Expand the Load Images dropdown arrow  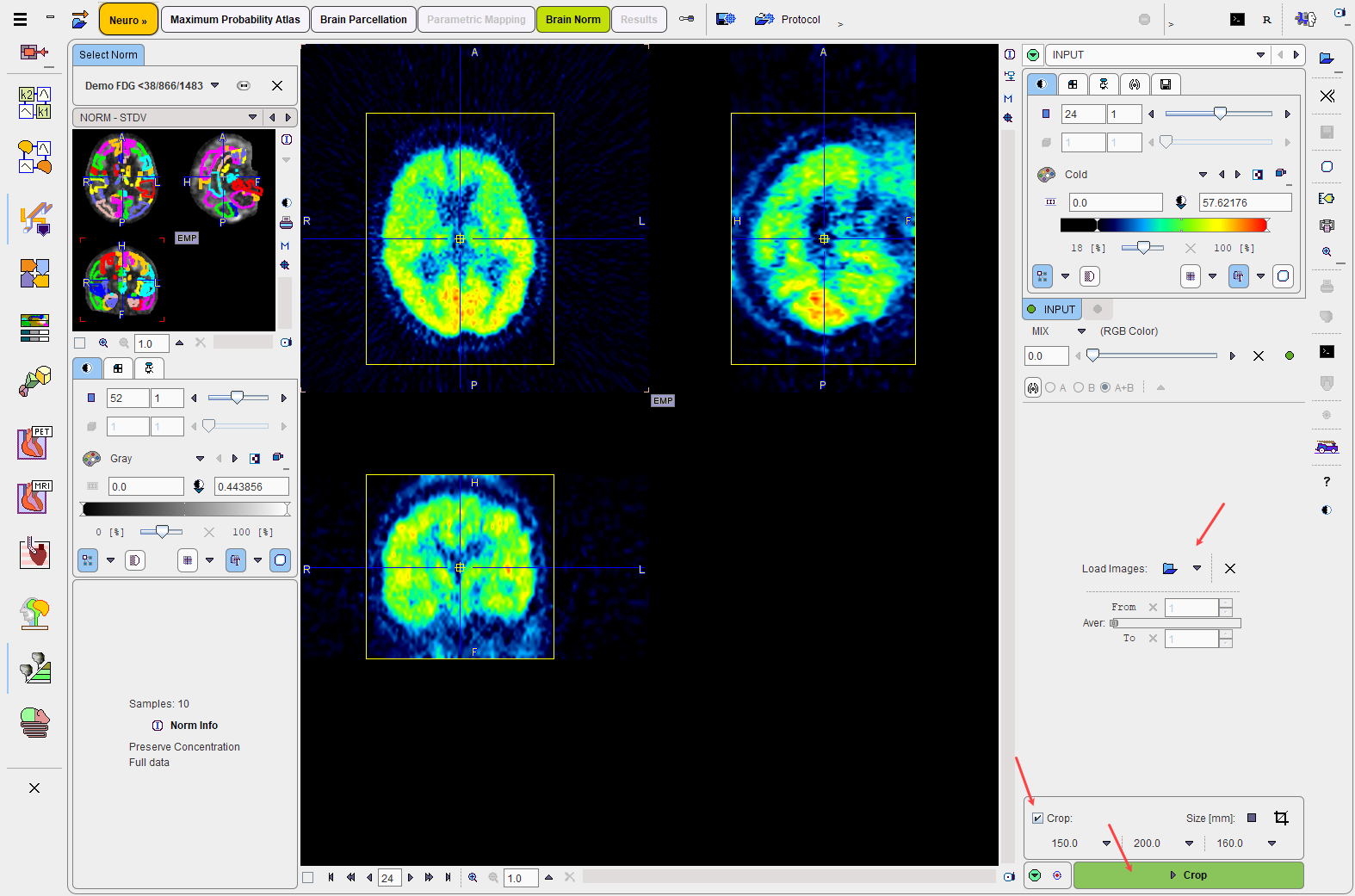pos(1197,568)
